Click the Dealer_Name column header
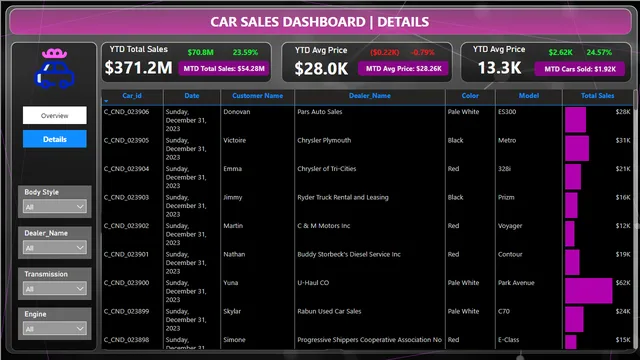 370,96
